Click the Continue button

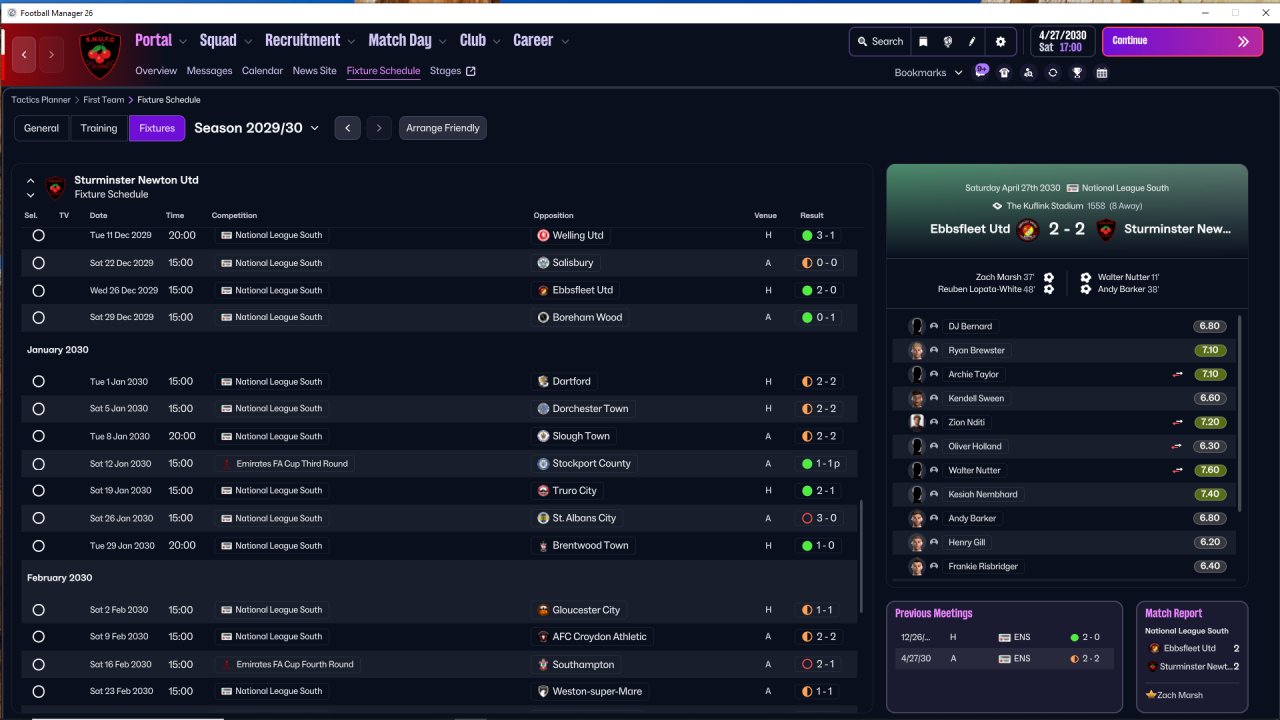tap(1182, 41)
